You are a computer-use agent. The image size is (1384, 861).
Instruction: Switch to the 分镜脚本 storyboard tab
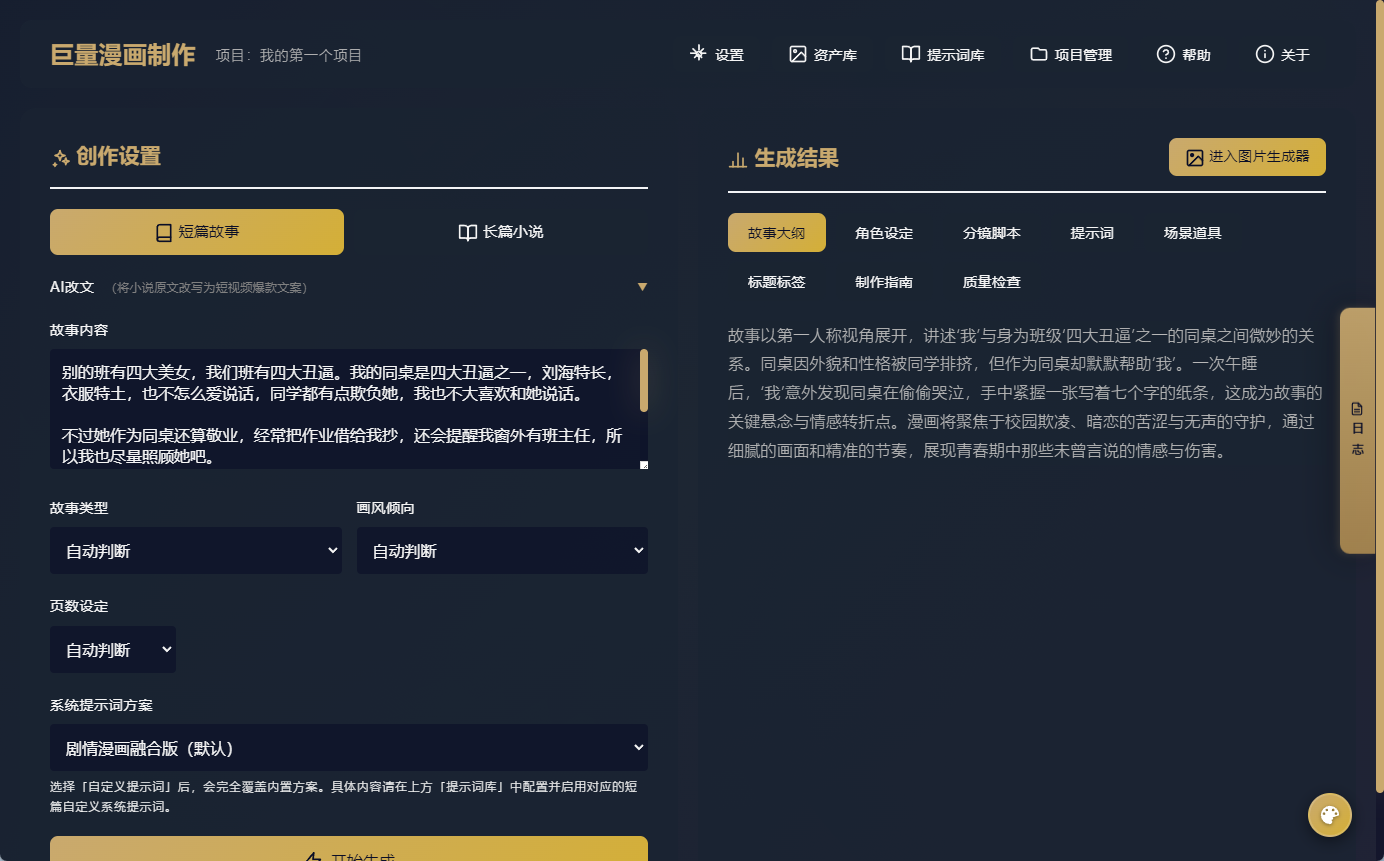point(993,232)
